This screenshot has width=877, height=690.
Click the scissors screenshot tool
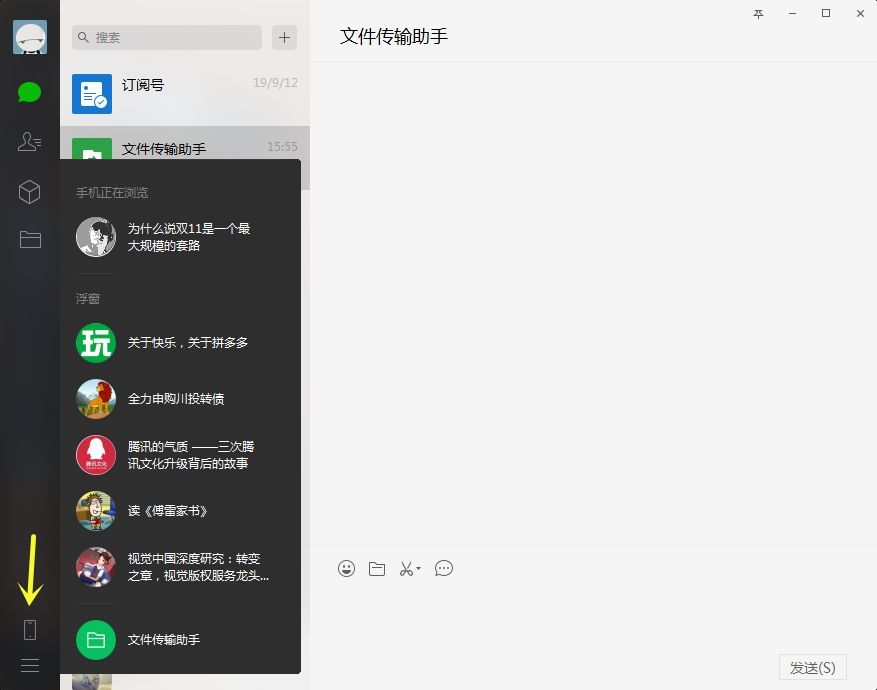(406, 569)
